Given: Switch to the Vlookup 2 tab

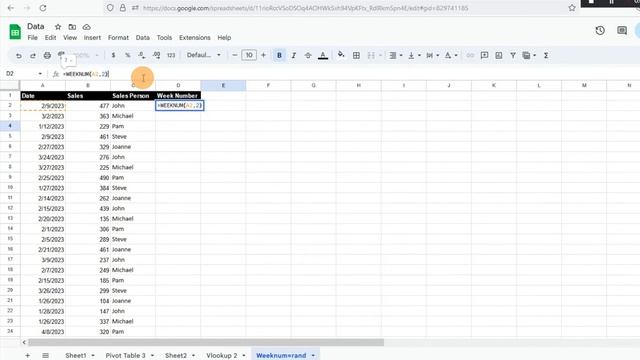Looking at the screenshot, I should pyautogui.click(x=222, y=356).
